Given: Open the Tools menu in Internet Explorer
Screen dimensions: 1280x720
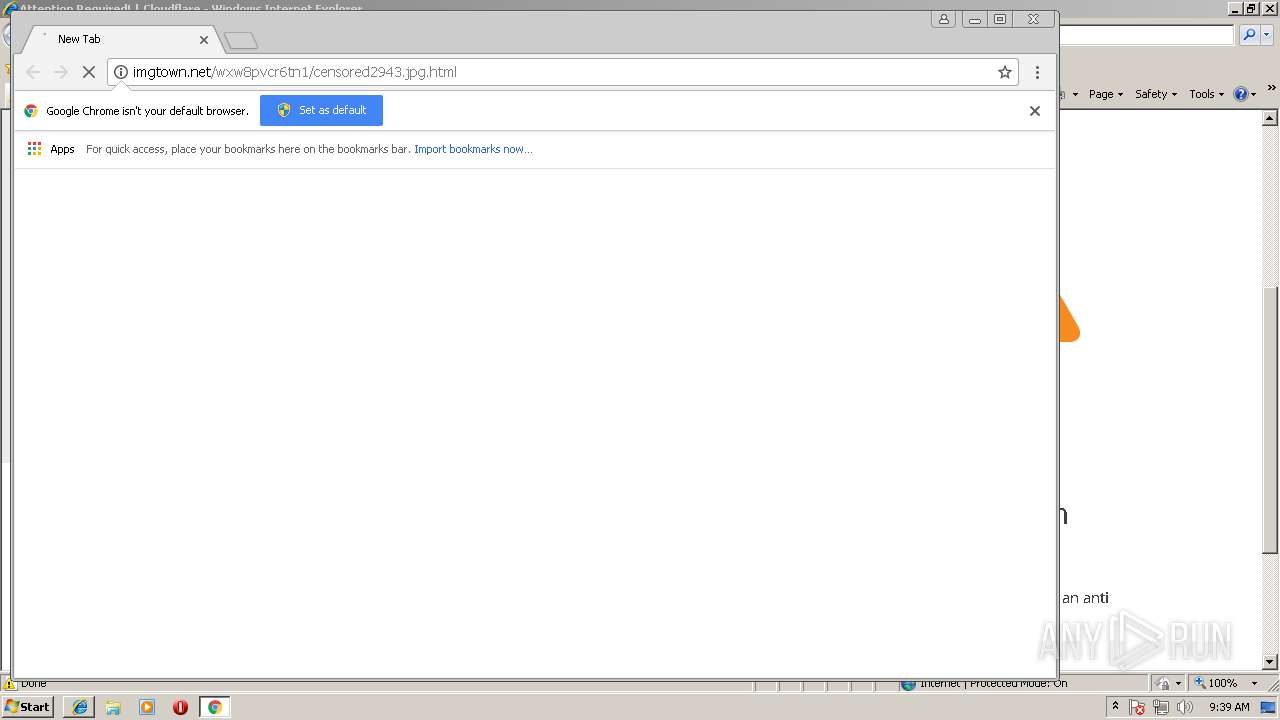Looking at the screenshot, I should pyautogui.click(x=1206, y=94).
